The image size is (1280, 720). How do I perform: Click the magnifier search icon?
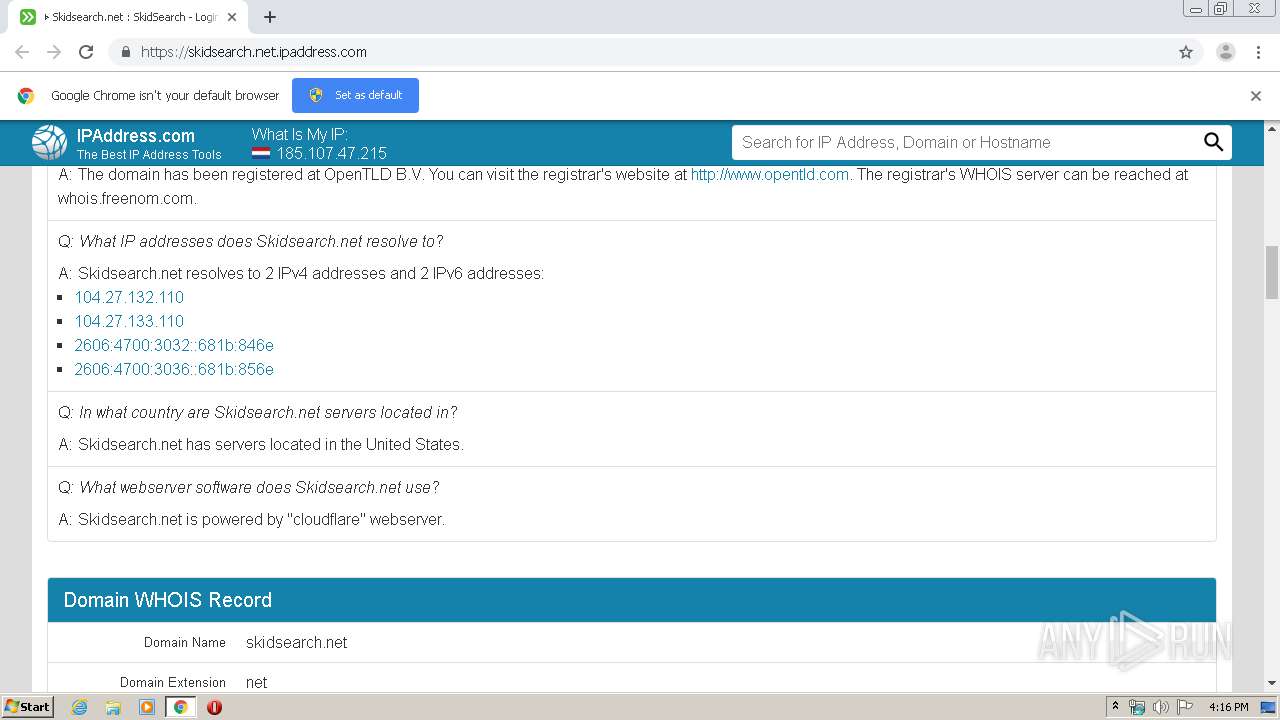click(1213, 142)
